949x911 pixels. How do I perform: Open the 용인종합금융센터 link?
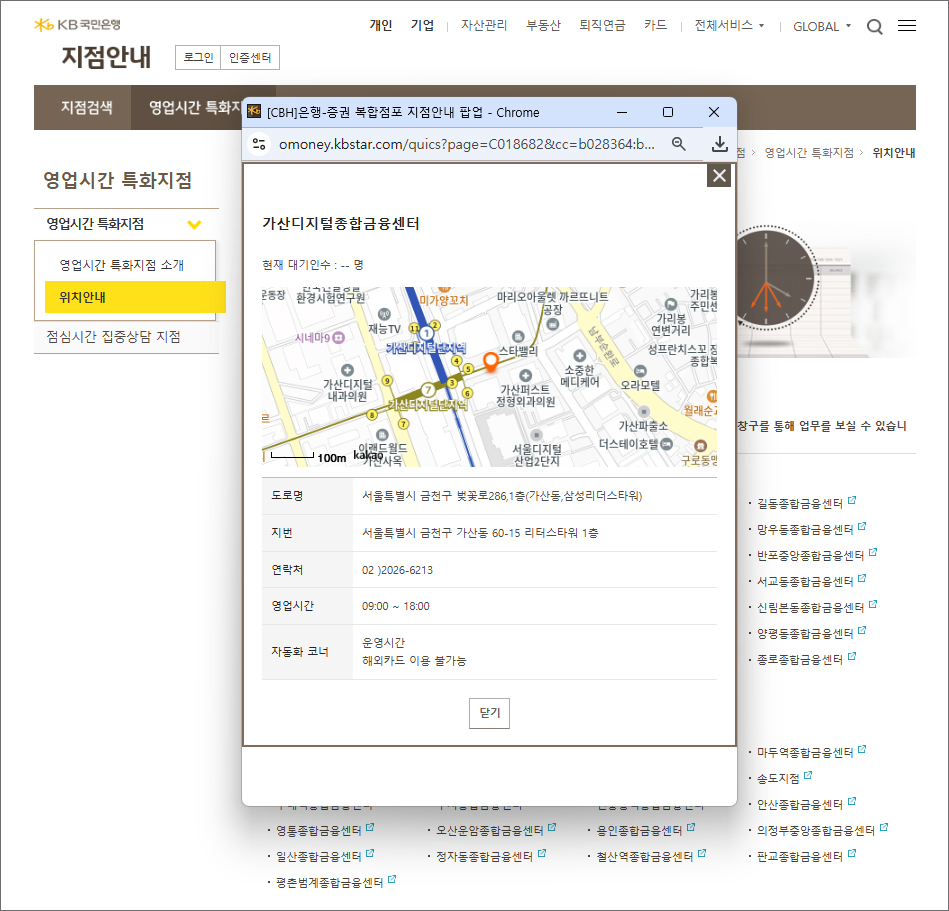click(639, 830)
